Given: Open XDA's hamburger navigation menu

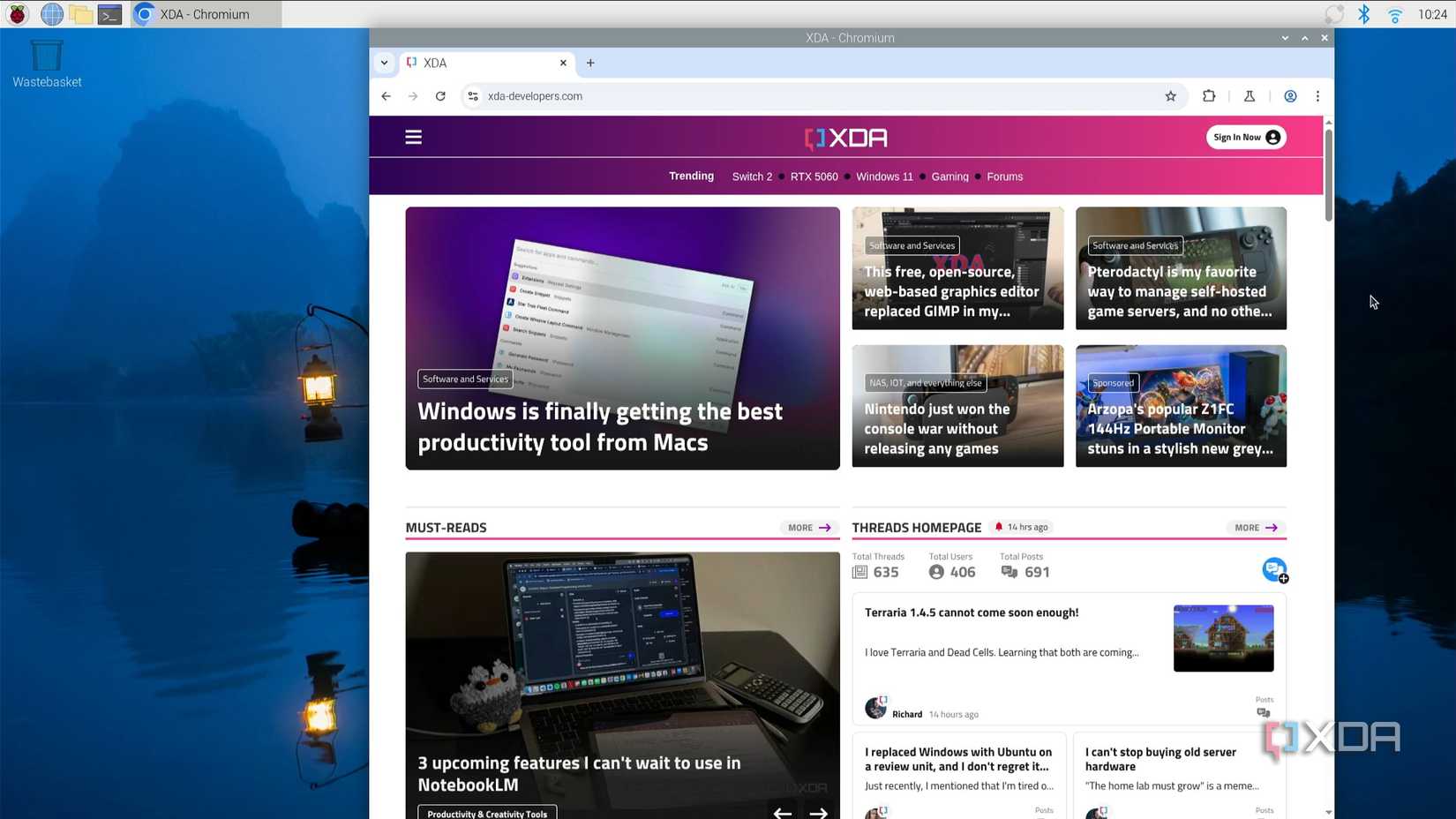Looking at the screenshot, I should (x=413, y=137).
